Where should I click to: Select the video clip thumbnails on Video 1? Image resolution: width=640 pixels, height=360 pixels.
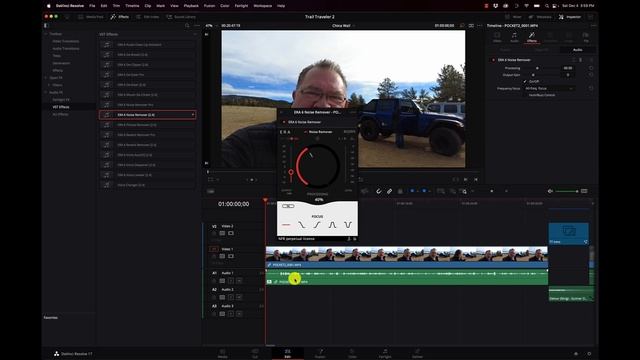(x=407, y=254)
